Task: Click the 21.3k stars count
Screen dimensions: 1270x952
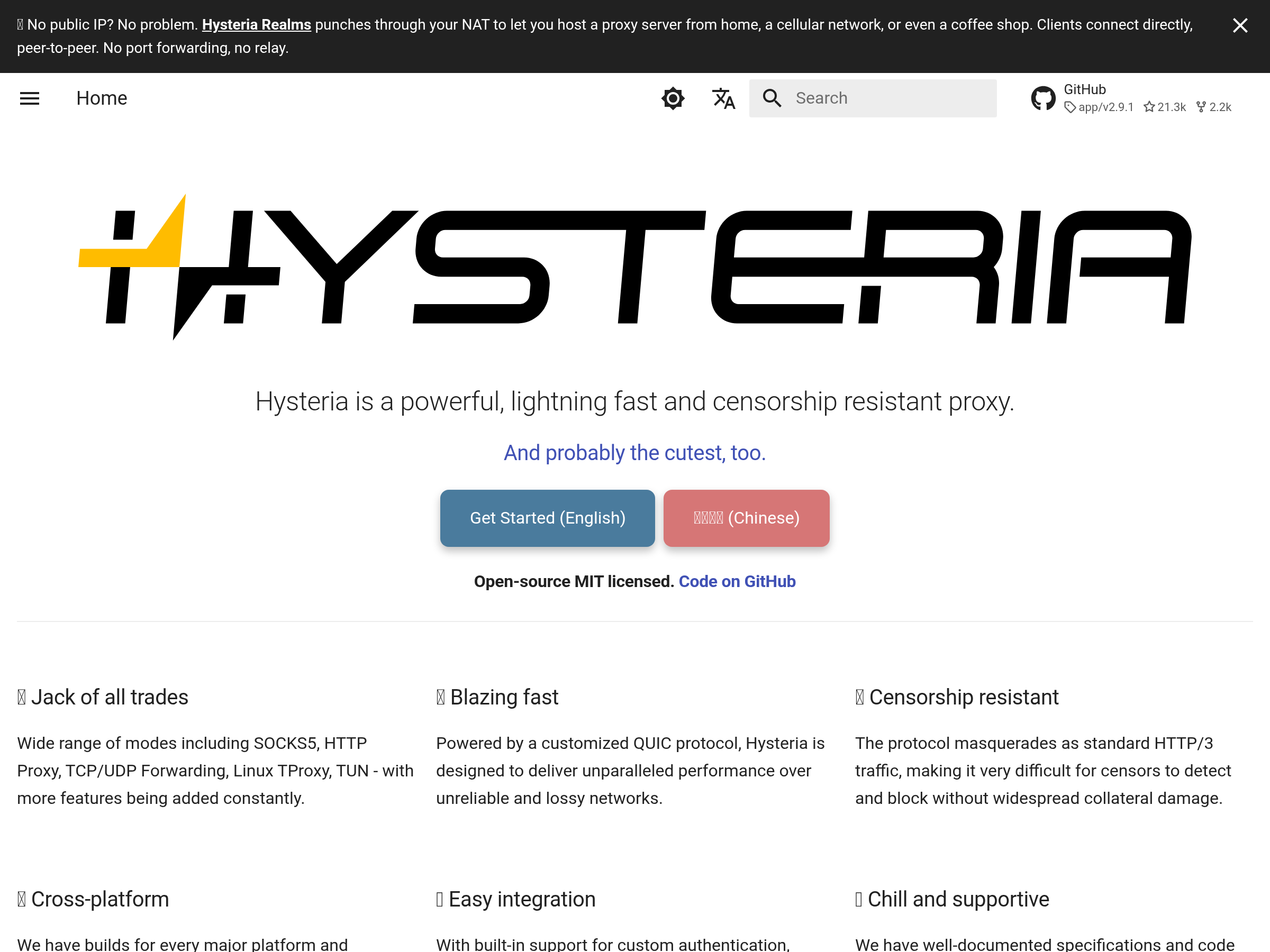Action: point(1164,107)
